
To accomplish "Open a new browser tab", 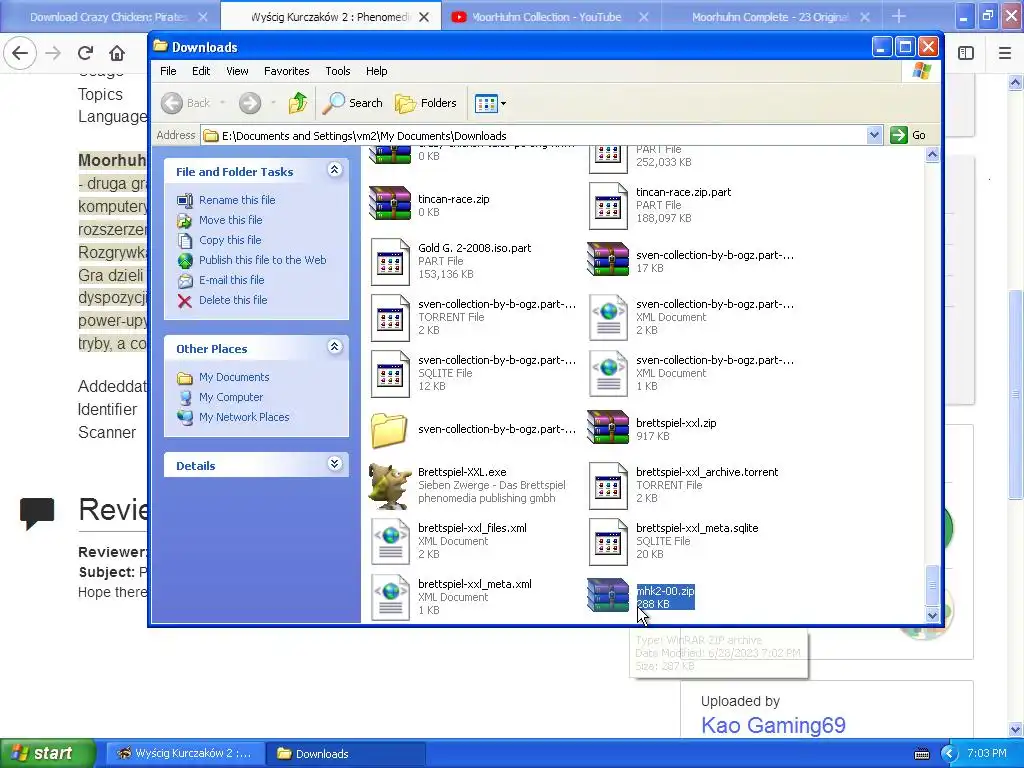I will click(x=899, y=16).
